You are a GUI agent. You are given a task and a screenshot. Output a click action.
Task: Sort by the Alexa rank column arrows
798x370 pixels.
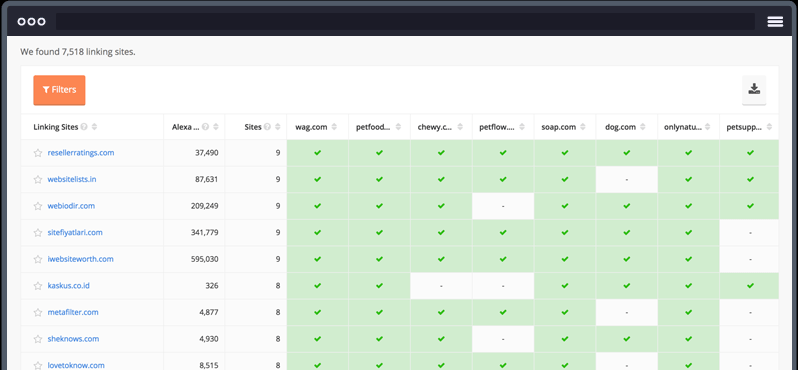point(216,127)
